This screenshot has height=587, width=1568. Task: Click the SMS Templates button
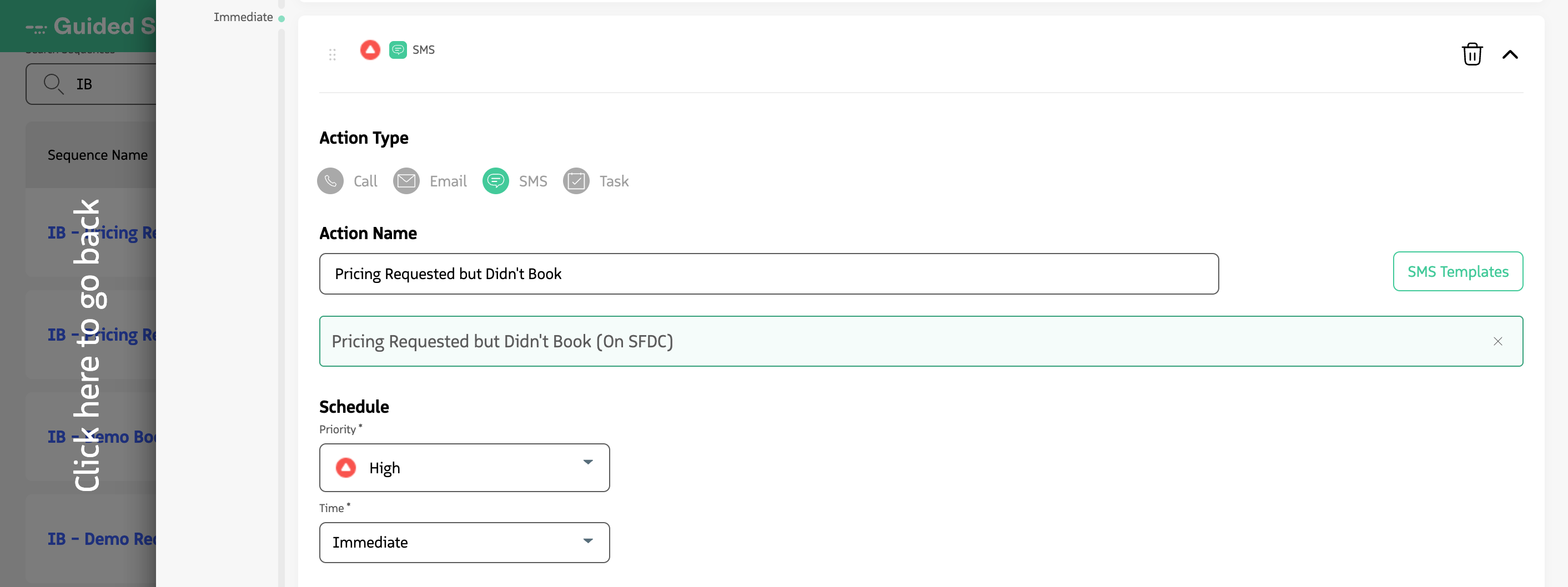coord(1458,272)
